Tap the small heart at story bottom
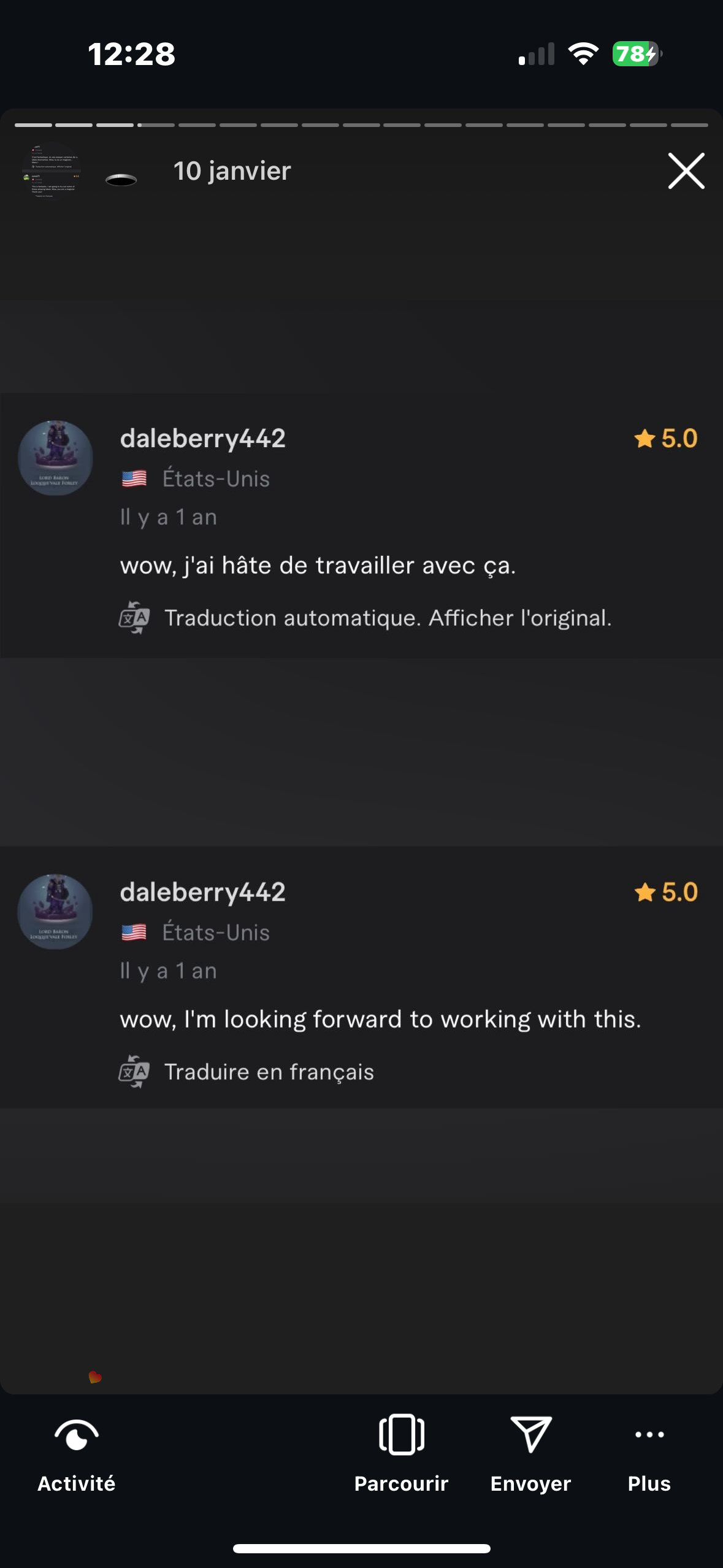723x1568 pixels. [x=95, y=1377]
